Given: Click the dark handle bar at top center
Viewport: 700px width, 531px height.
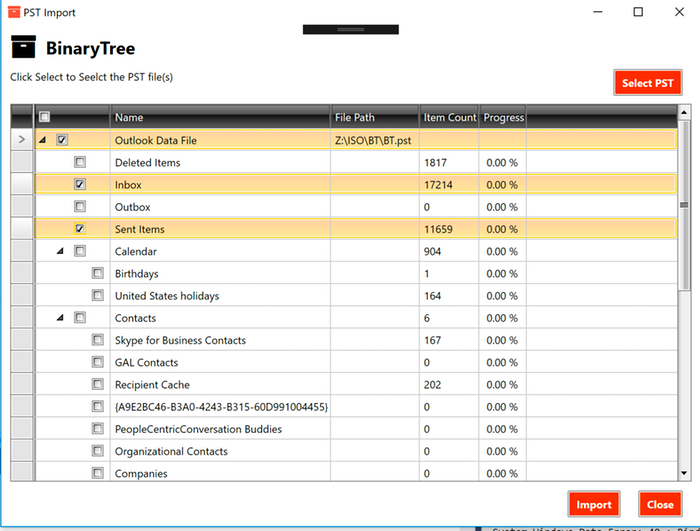Looking at the screenshot, I should pyautogui.click(x=351, y=29).
